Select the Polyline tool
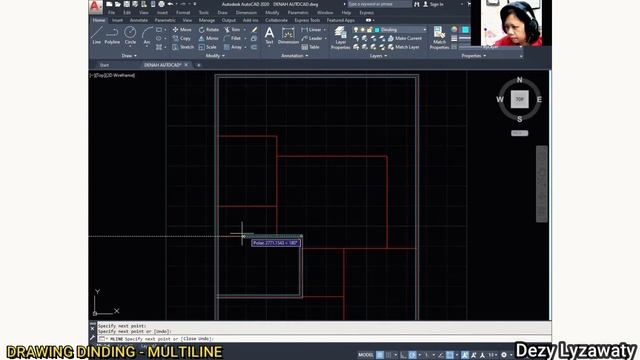The image size is (640, 360). click(x=112, y=36)
